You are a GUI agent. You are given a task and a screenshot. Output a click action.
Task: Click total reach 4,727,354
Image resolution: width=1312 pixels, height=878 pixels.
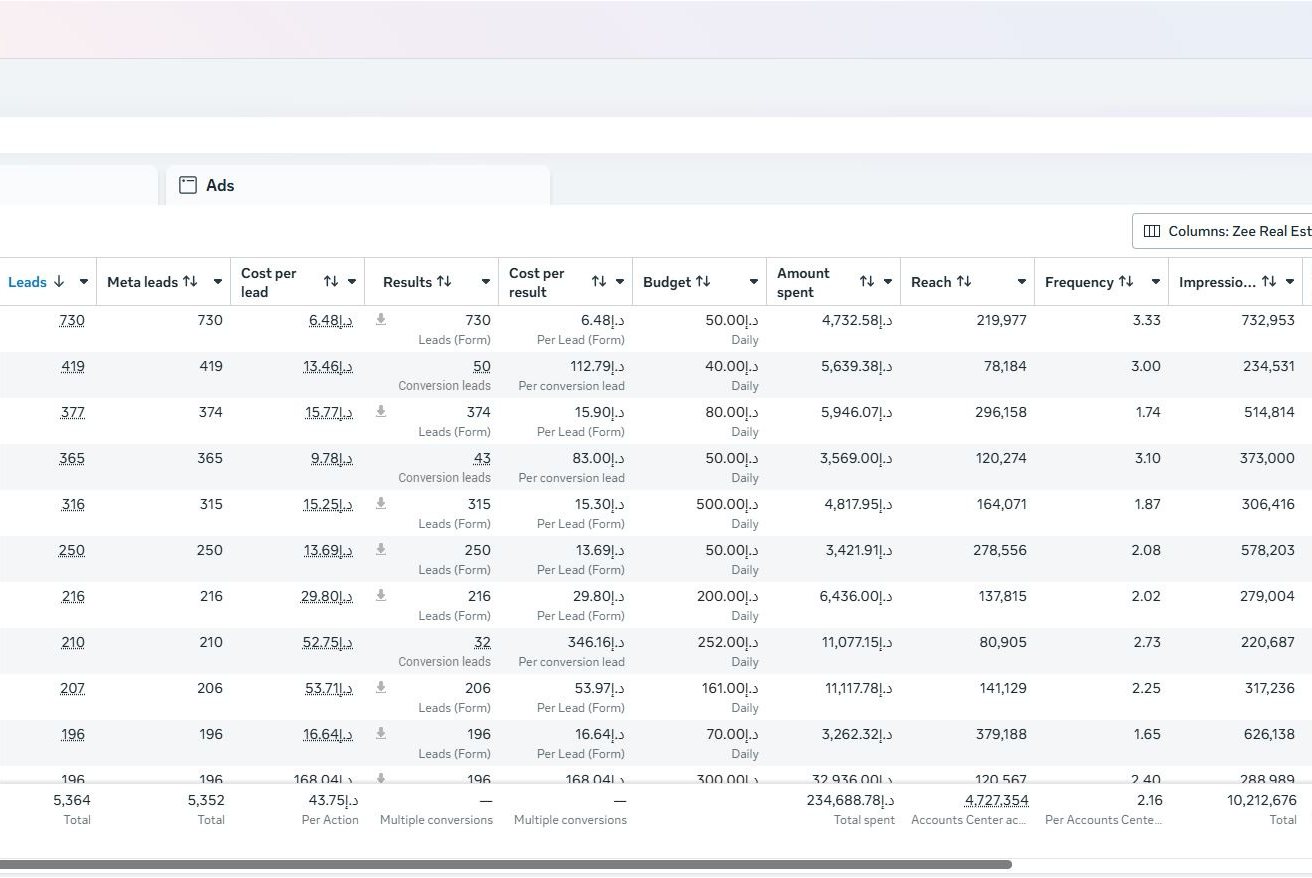pyautogui.click(x=996, y=801)
